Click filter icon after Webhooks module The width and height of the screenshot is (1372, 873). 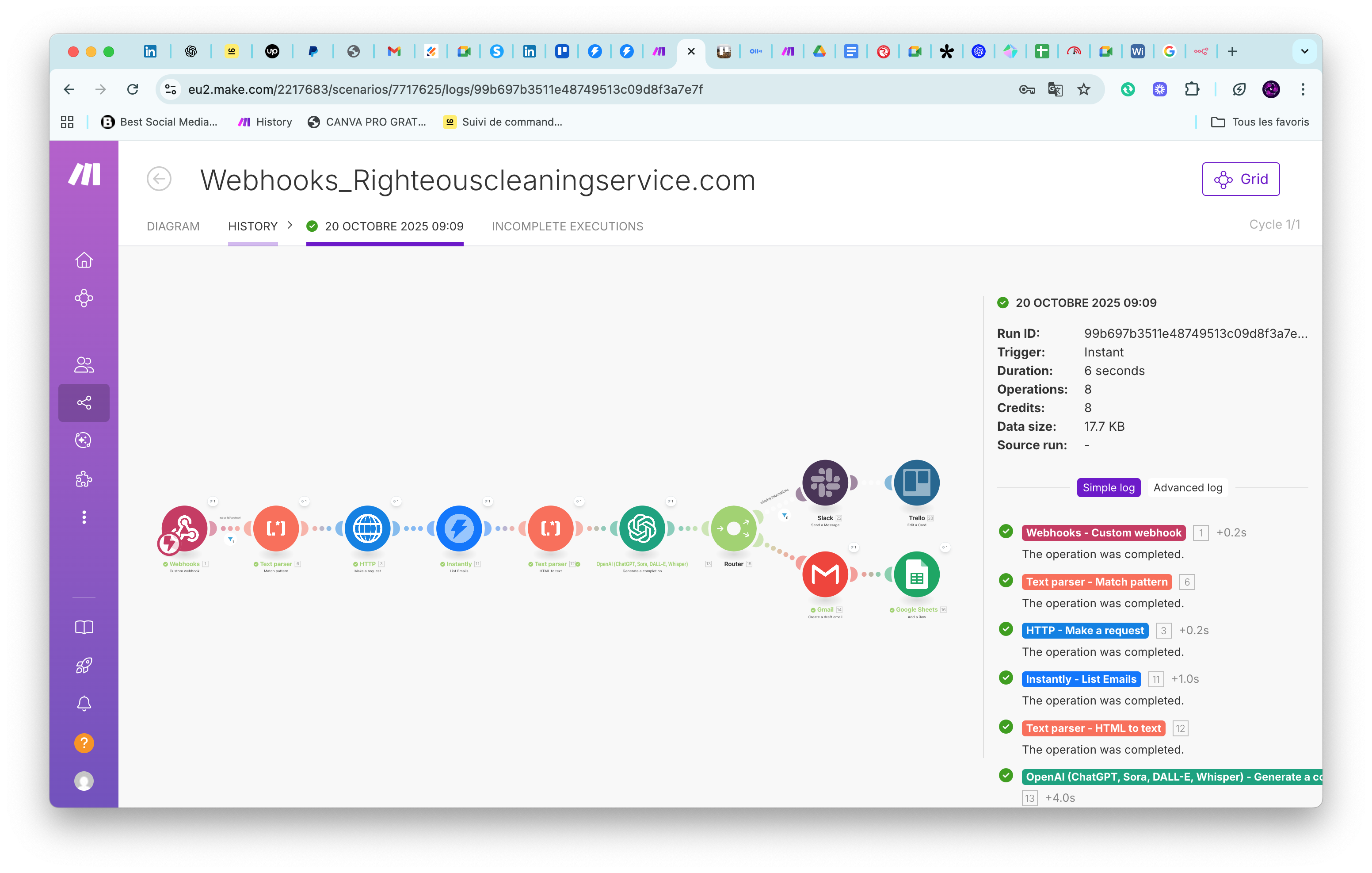click(230, 539)
